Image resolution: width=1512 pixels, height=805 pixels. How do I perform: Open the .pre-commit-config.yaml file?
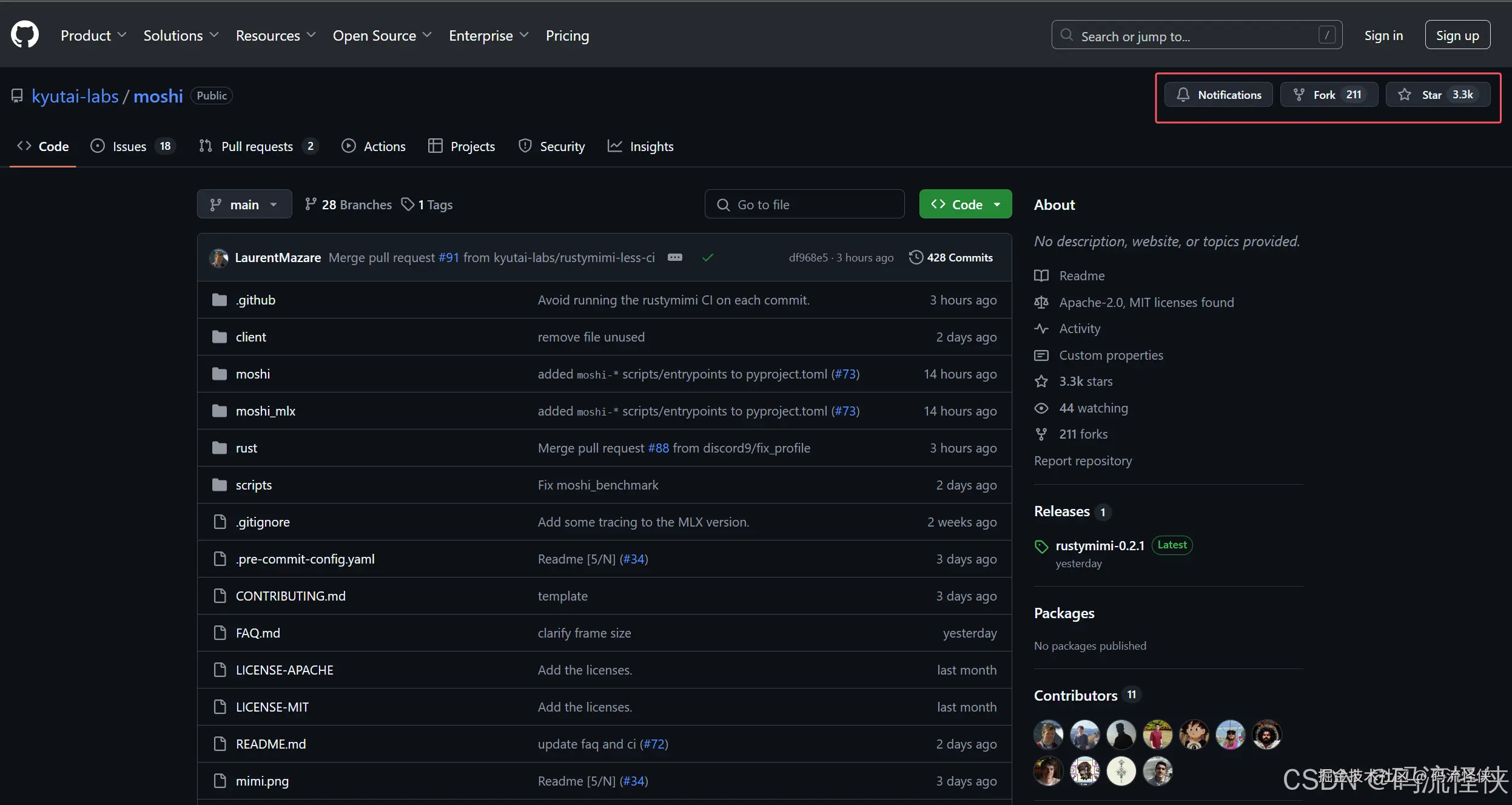coord(305,559)
